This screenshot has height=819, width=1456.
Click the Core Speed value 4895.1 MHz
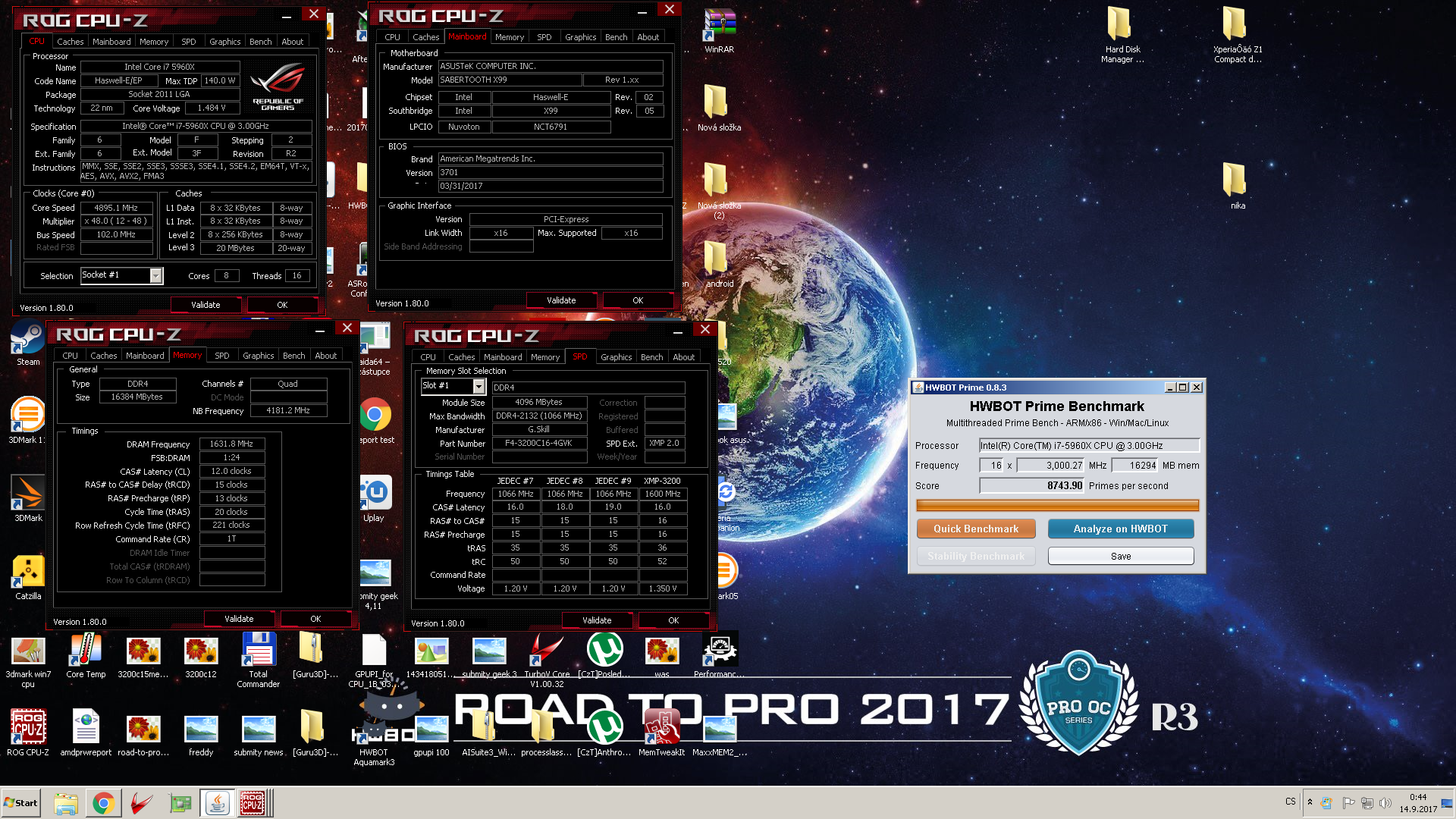116,208
